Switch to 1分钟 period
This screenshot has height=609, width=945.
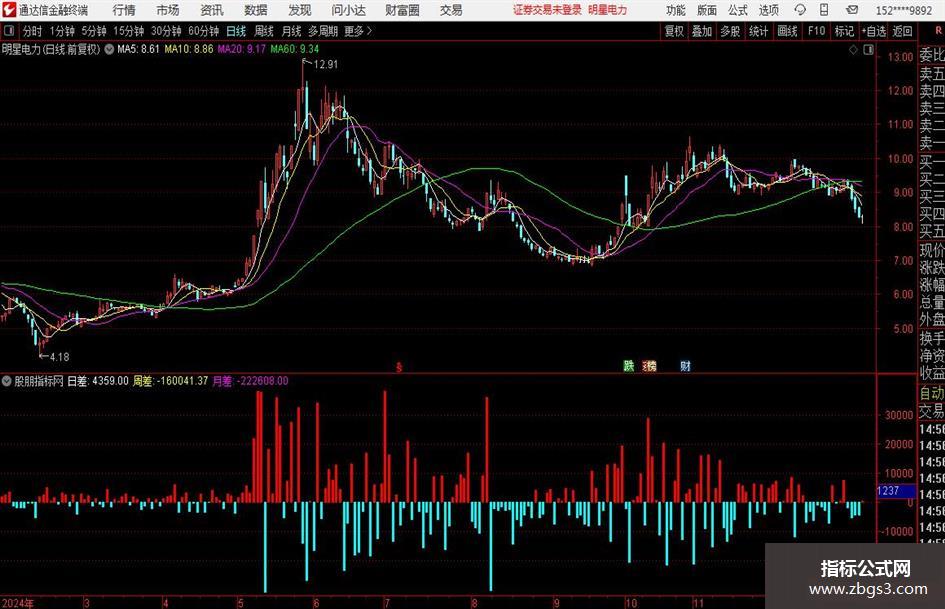[62, 31]
